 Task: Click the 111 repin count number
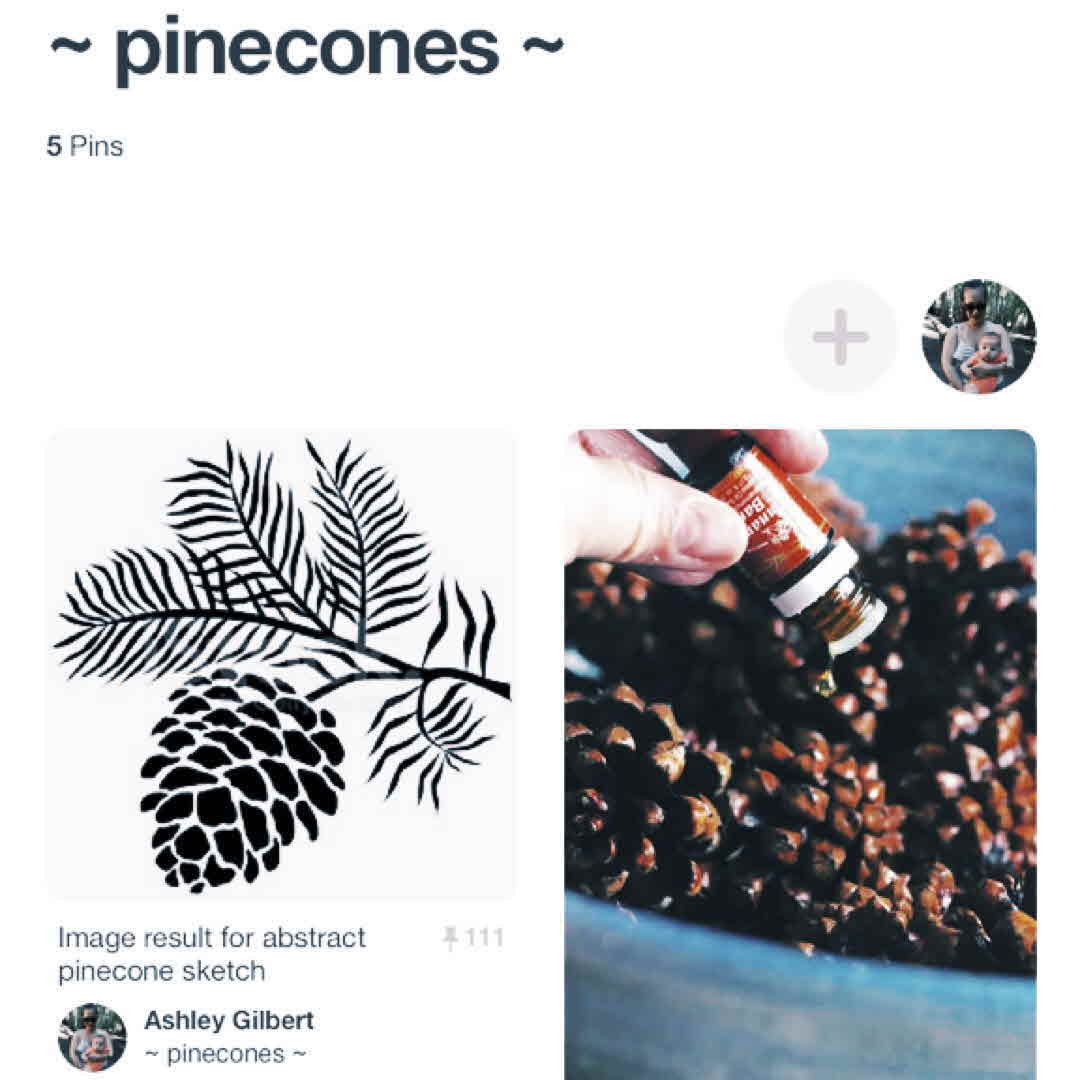tap(485, 938)
